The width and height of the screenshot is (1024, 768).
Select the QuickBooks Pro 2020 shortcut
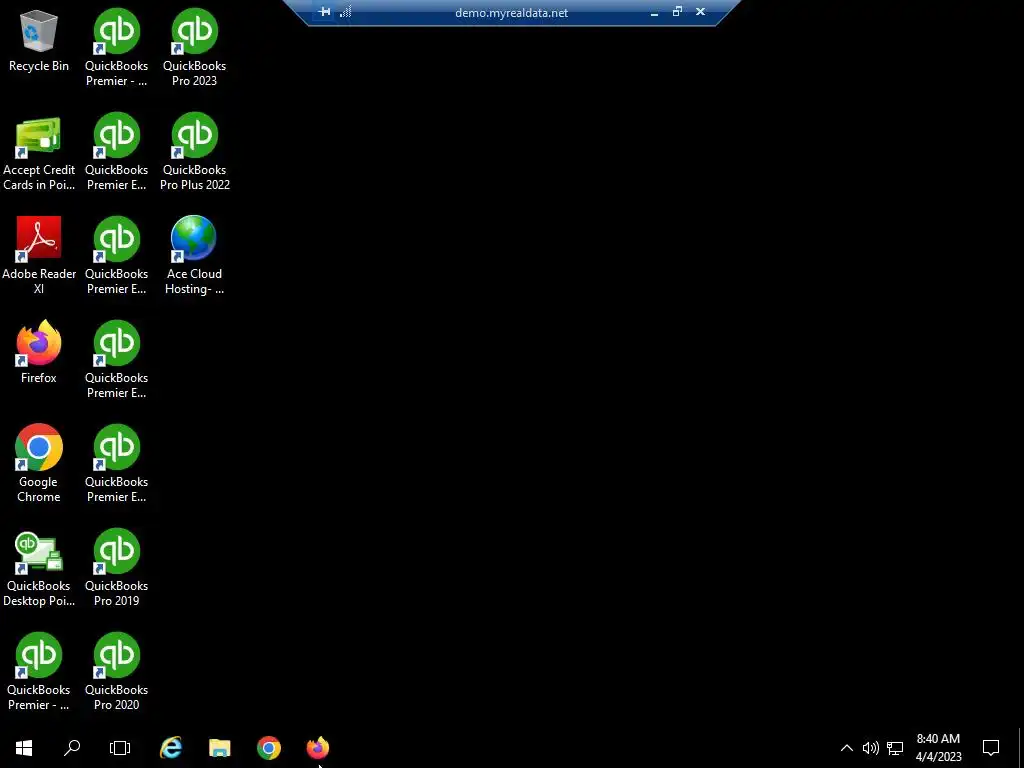point(116,671)
